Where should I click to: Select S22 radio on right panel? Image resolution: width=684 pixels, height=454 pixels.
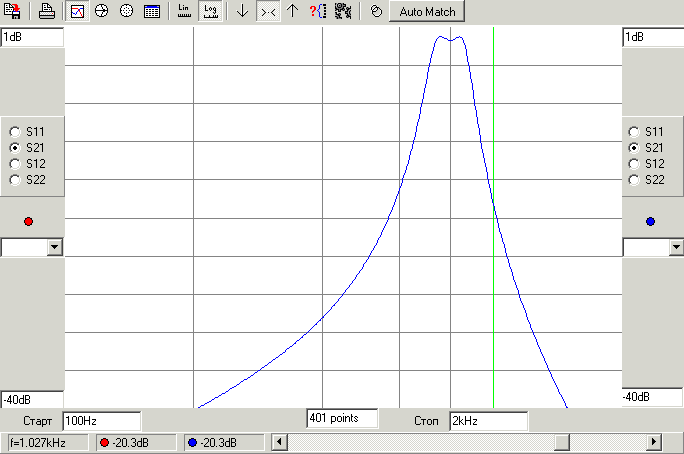pyautogui.click(x=634, y=180)
